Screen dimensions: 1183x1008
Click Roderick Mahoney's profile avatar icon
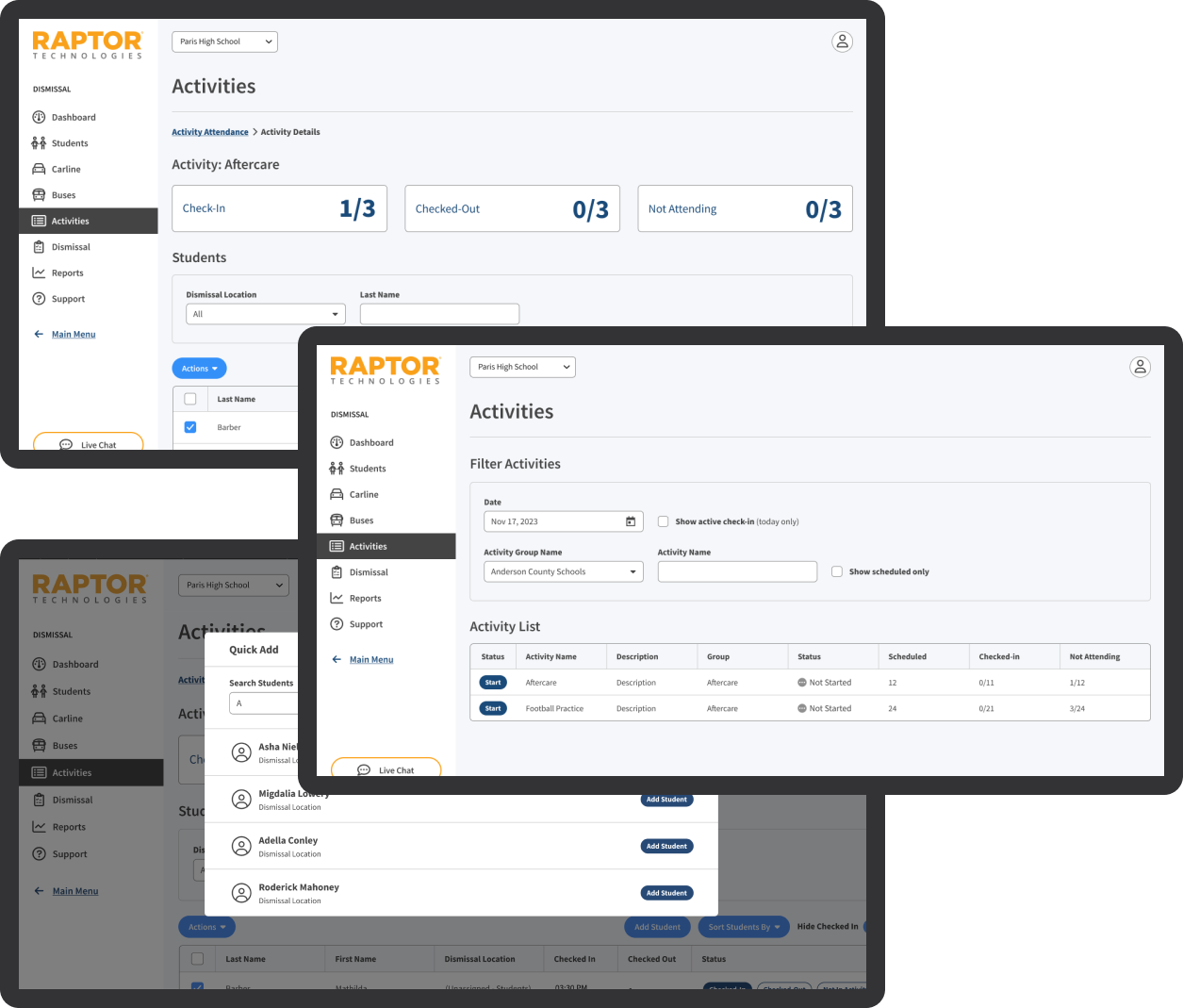tap(241, 893)
